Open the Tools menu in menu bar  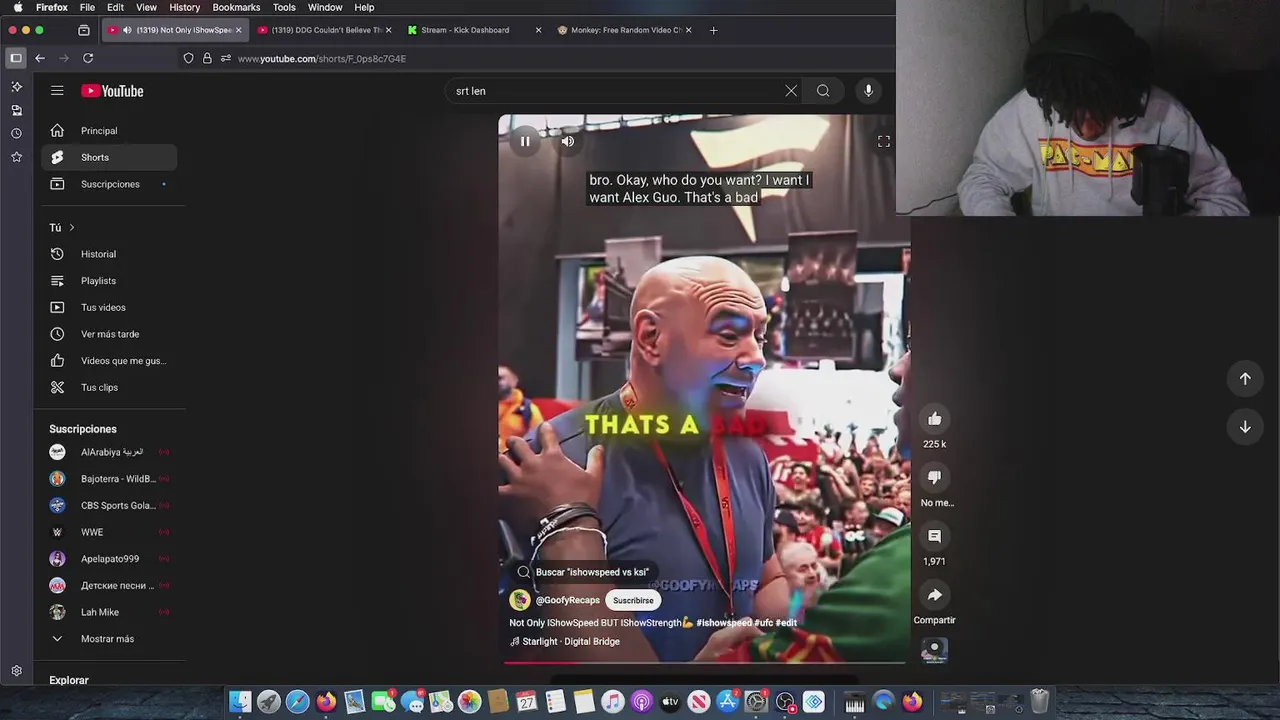(x=284, y=7)
